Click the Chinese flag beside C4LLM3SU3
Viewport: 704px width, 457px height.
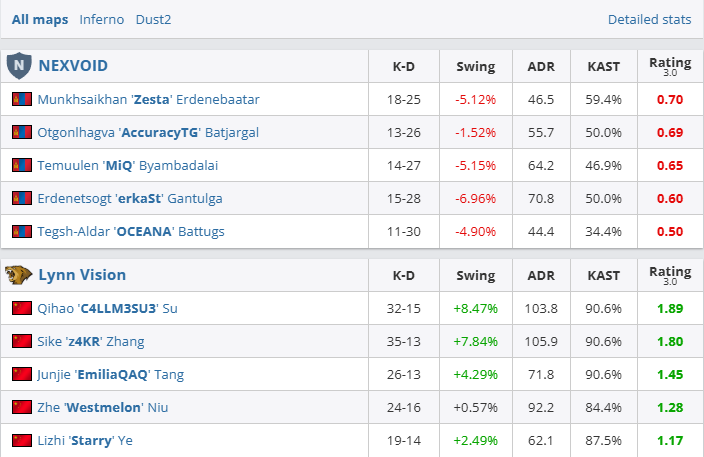[21, 309]
